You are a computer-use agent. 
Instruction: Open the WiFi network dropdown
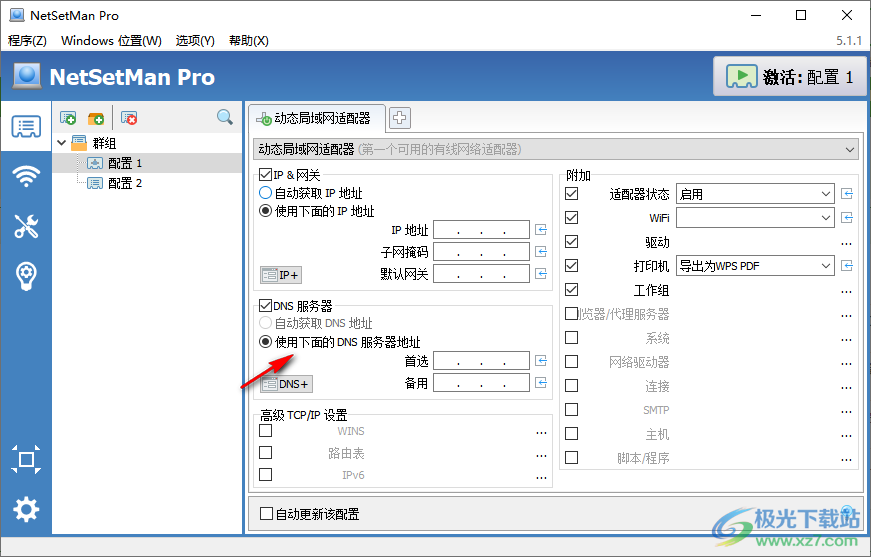755,218
